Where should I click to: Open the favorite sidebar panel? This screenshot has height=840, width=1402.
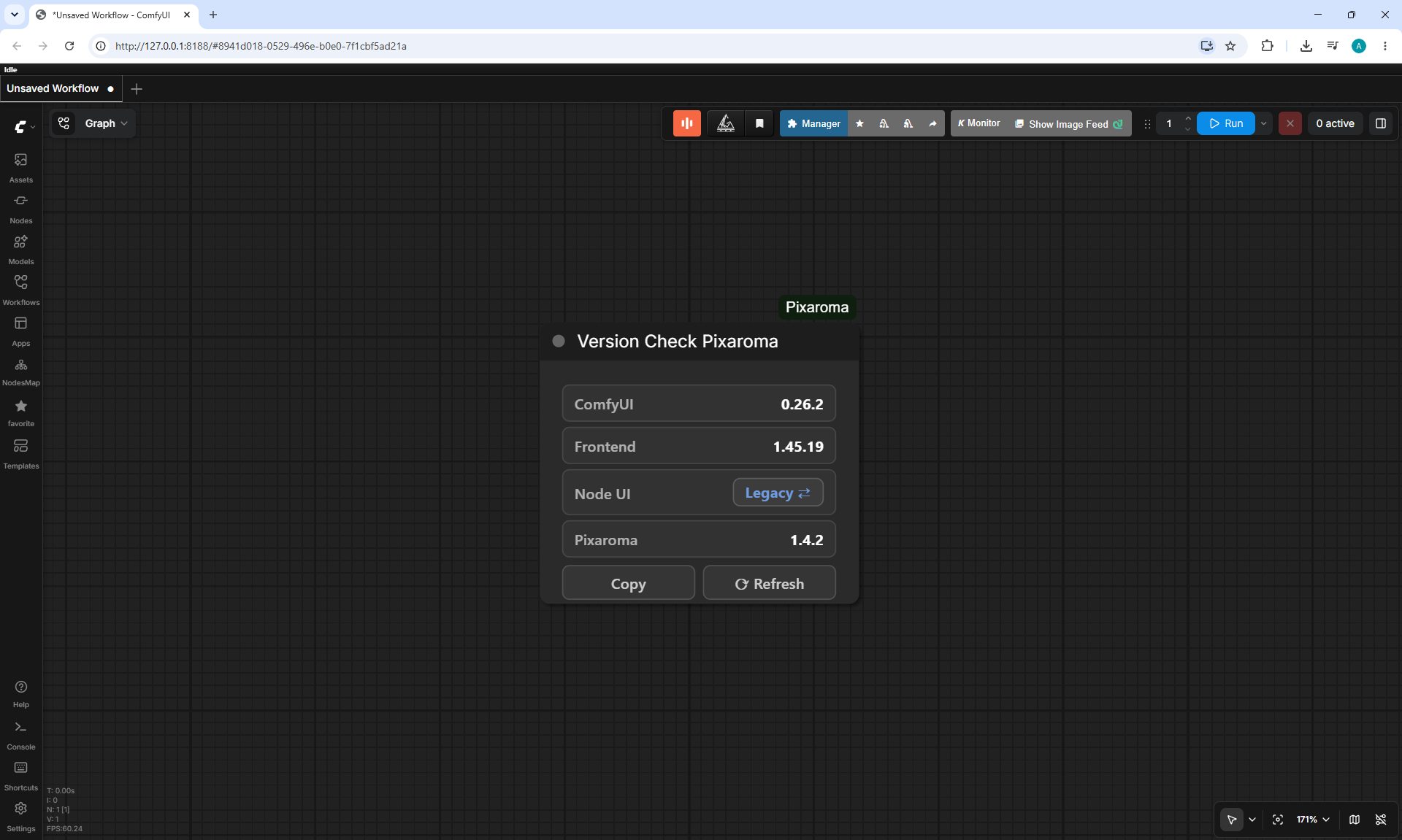tap(21, 412)
